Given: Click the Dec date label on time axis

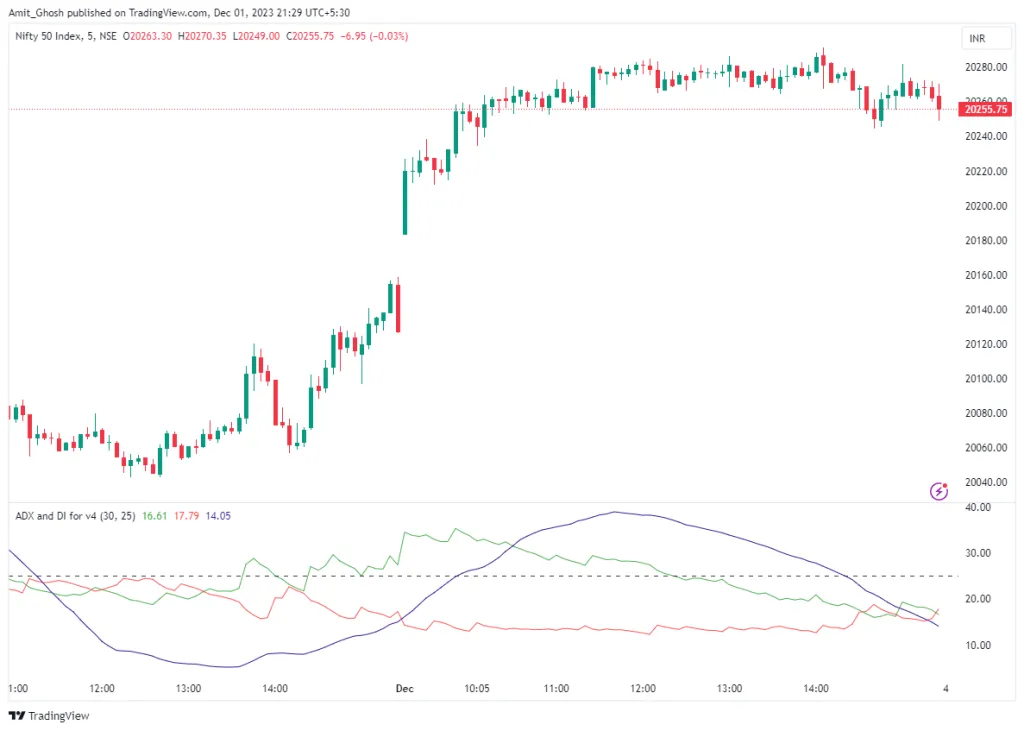Looking at the screenshot, I should point(404,688).
